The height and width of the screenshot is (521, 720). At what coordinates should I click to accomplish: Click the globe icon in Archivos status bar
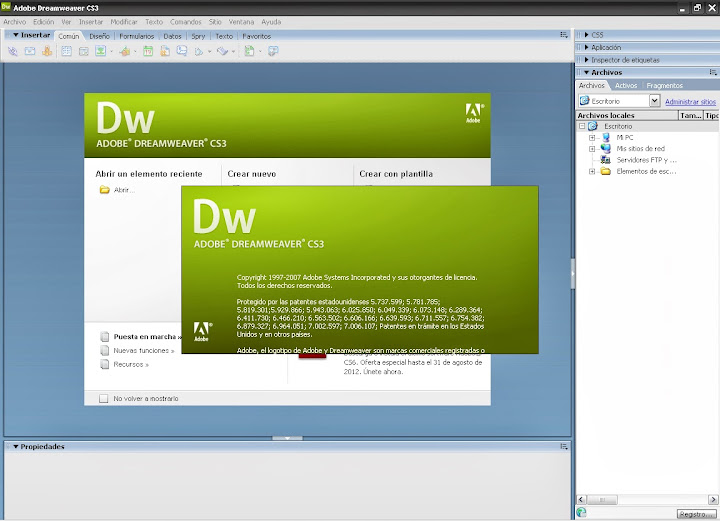point(582,512)
